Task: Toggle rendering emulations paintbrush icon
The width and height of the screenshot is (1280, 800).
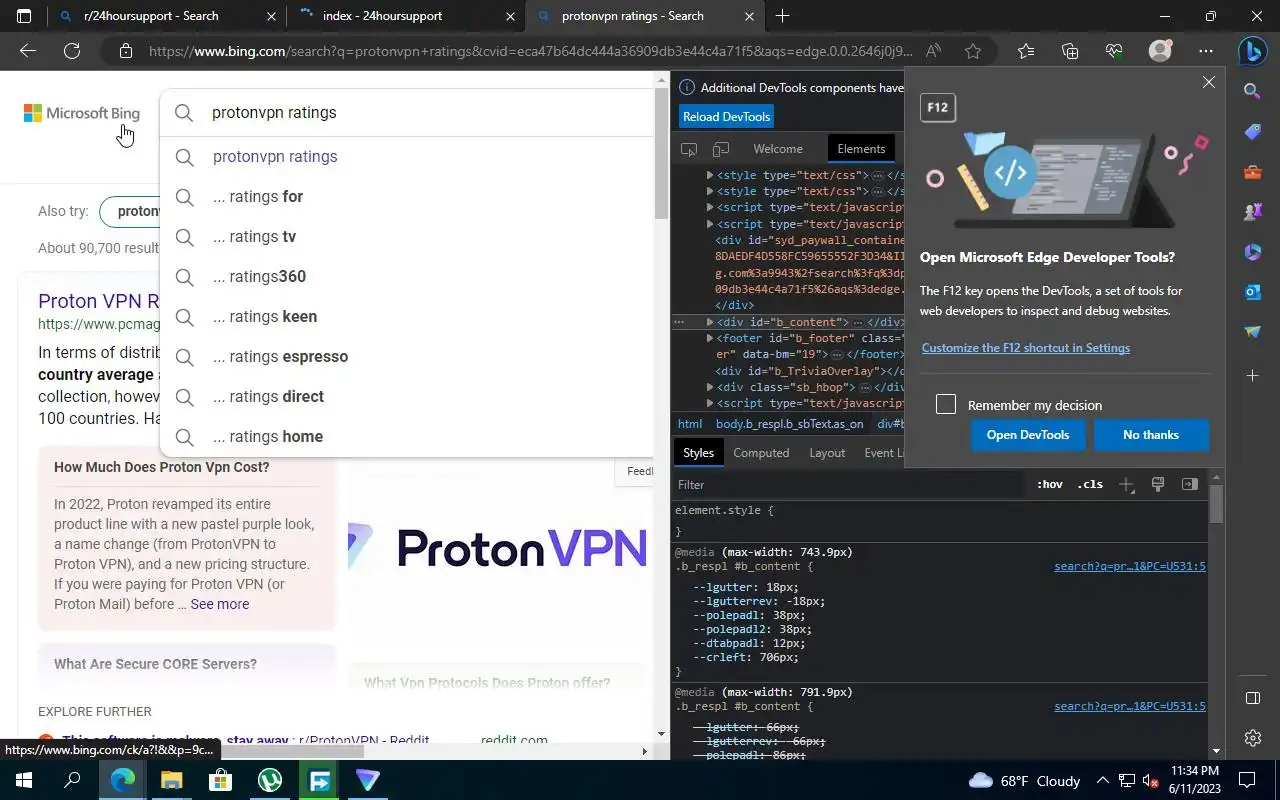Action: (1158, 484)
